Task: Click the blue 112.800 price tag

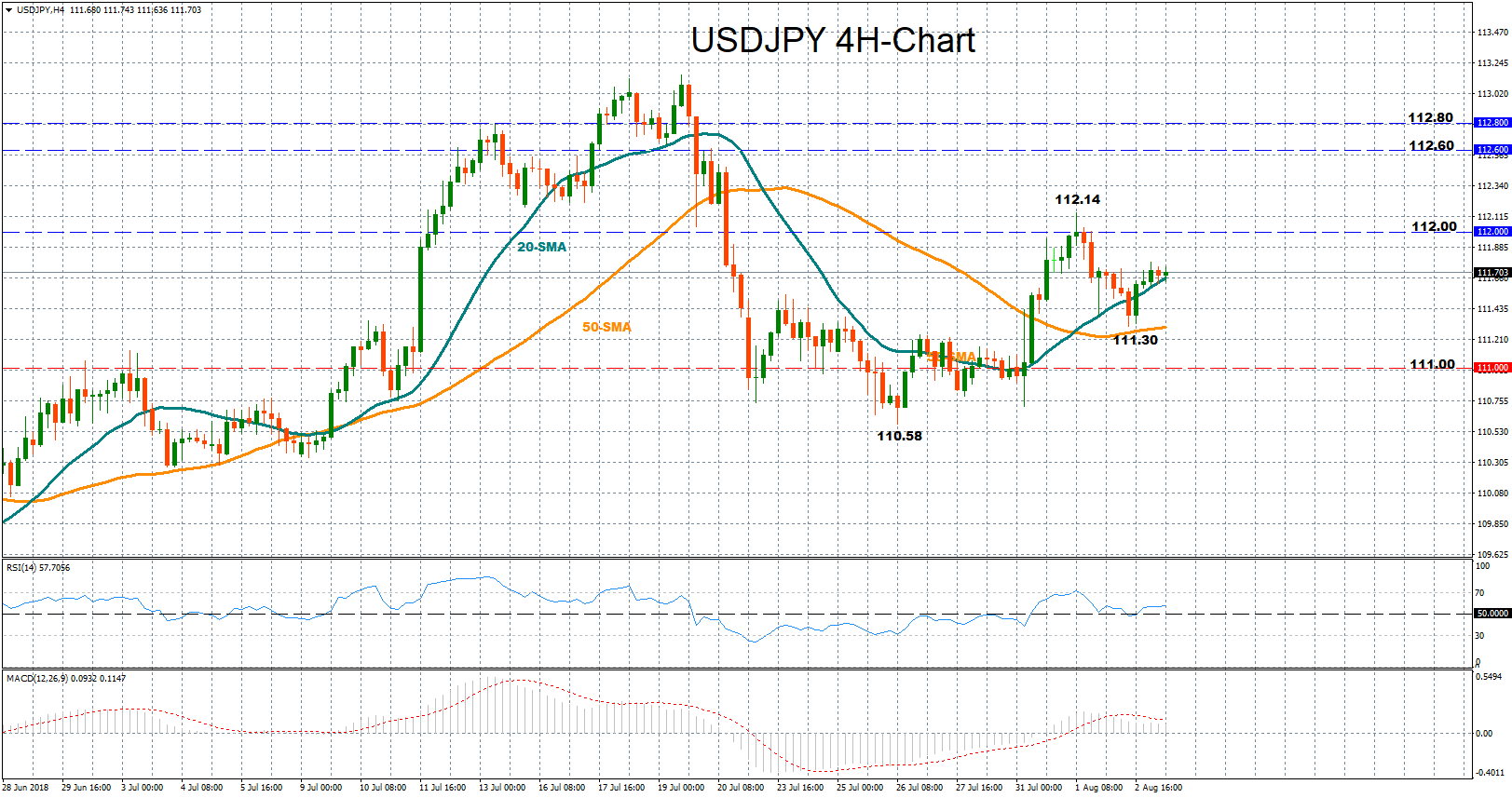Action: [x=1492, y=123]
